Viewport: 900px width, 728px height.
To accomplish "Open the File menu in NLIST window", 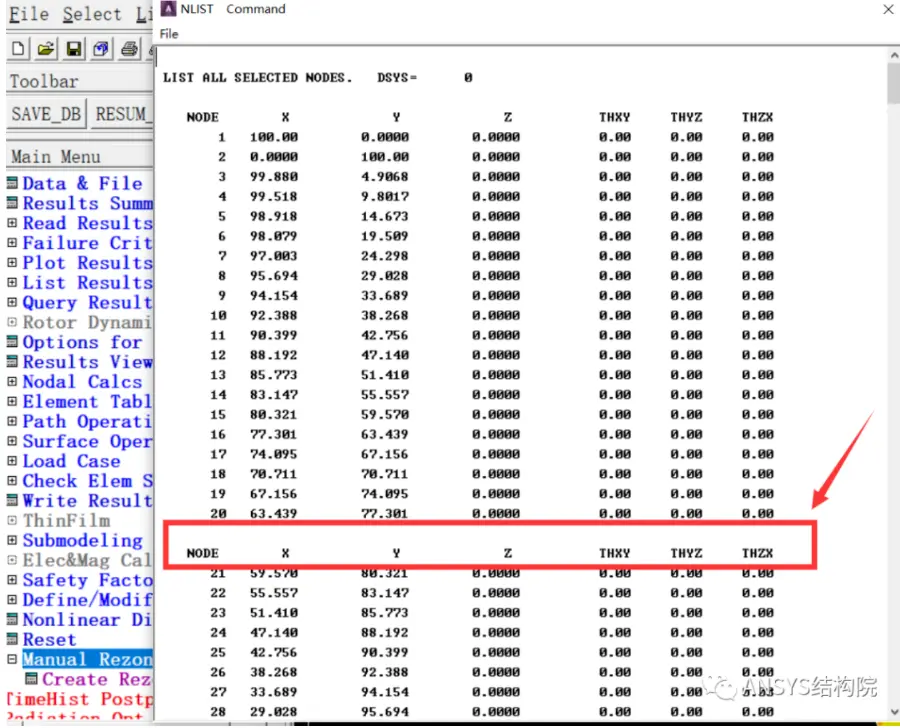I will [x=169, y=34].
